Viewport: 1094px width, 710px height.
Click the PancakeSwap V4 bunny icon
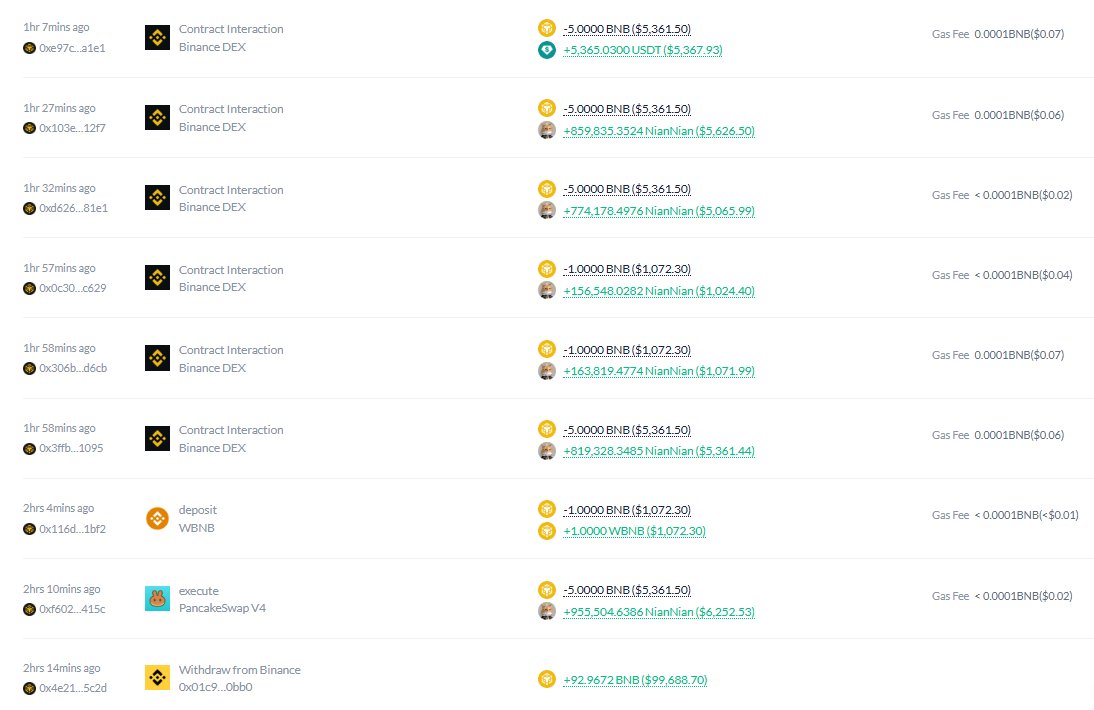157,598
